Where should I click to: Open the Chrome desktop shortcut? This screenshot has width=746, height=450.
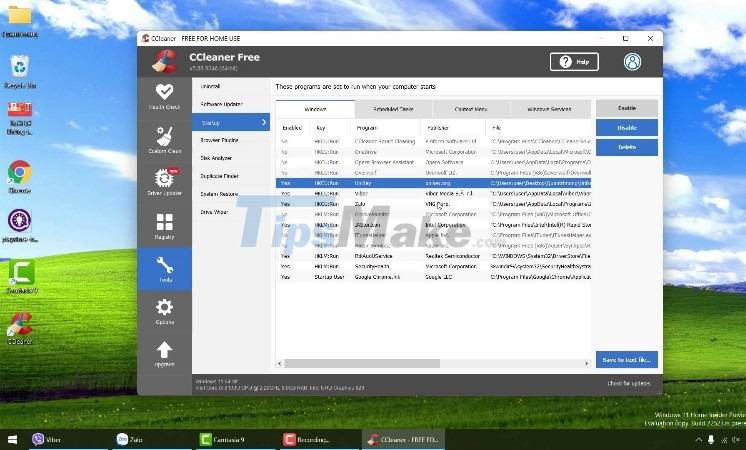click(x=20, y=176)
